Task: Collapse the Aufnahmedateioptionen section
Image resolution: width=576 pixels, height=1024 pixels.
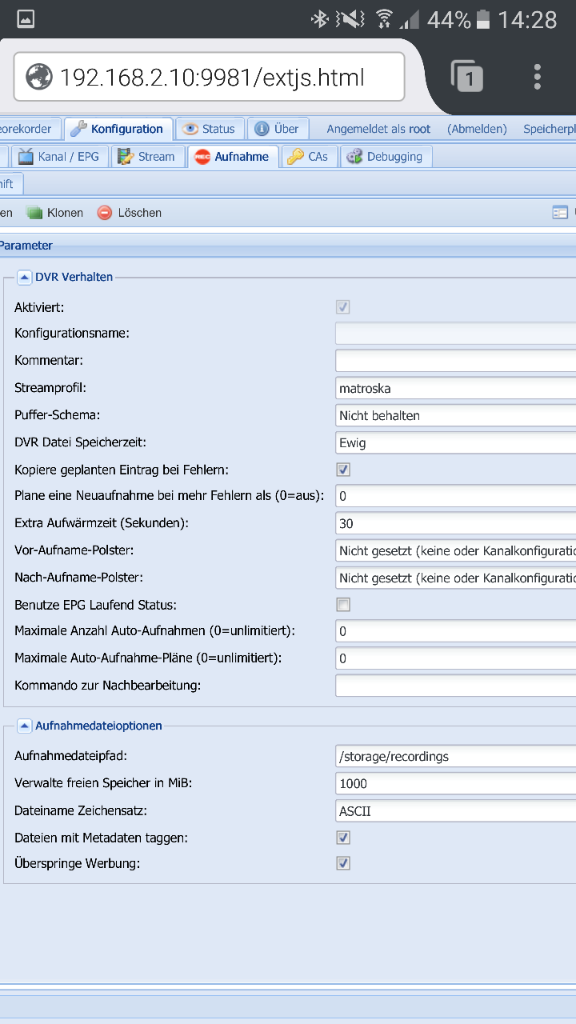Action: coord(24,726)
